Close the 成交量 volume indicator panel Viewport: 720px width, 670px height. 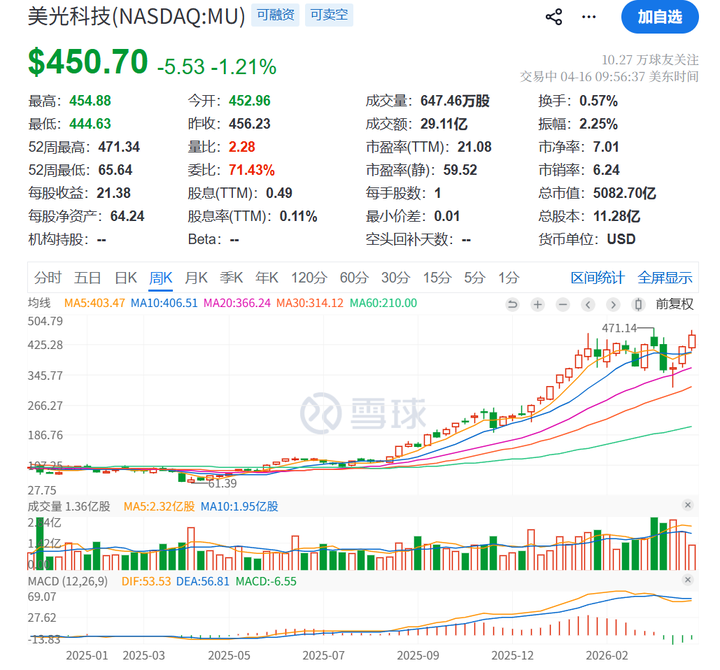pos(687,505)
